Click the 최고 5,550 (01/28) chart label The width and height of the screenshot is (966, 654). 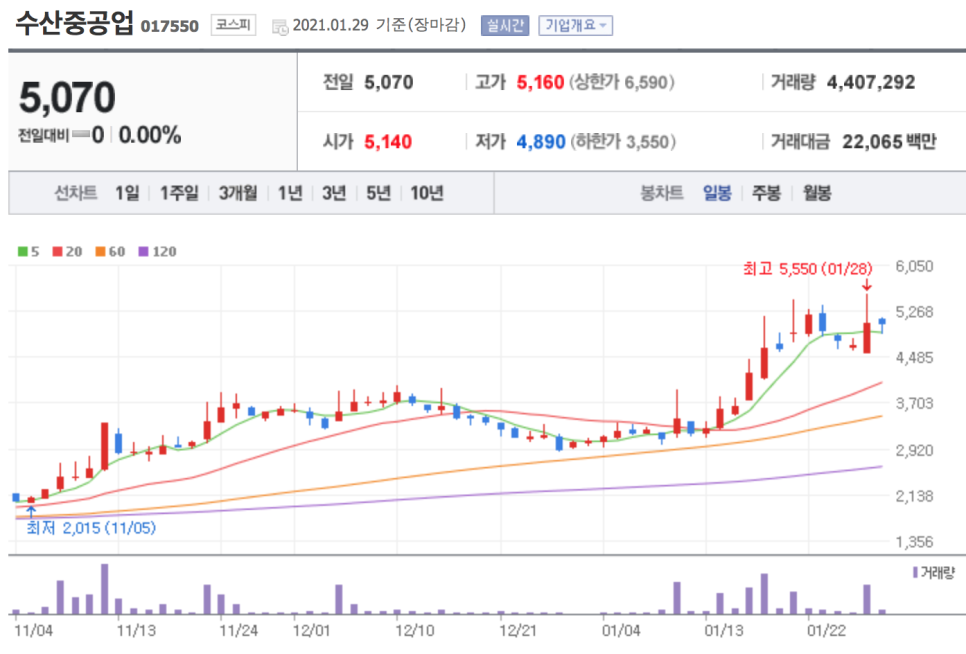pyautogui.click(x=808, y=268)
